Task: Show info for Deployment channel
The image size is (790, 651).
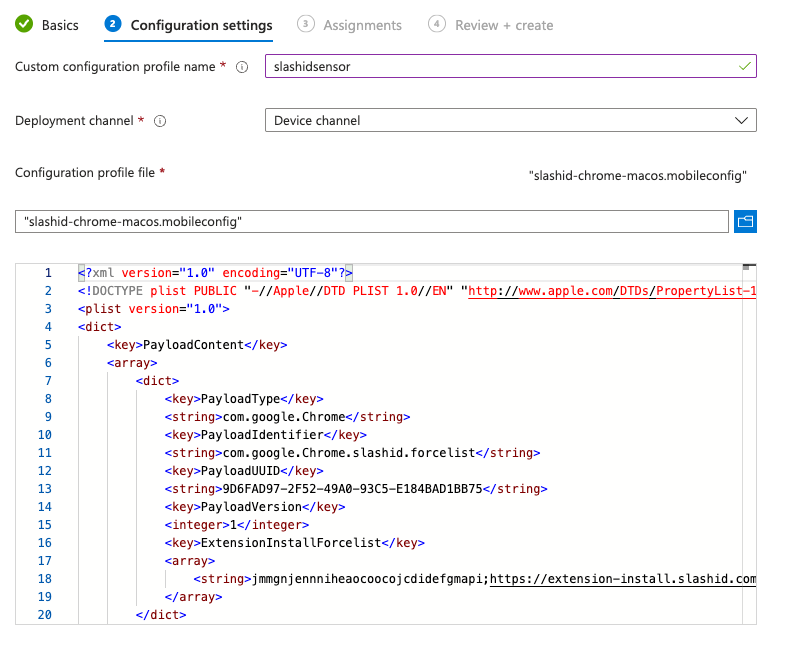Action: pos(160,121)
